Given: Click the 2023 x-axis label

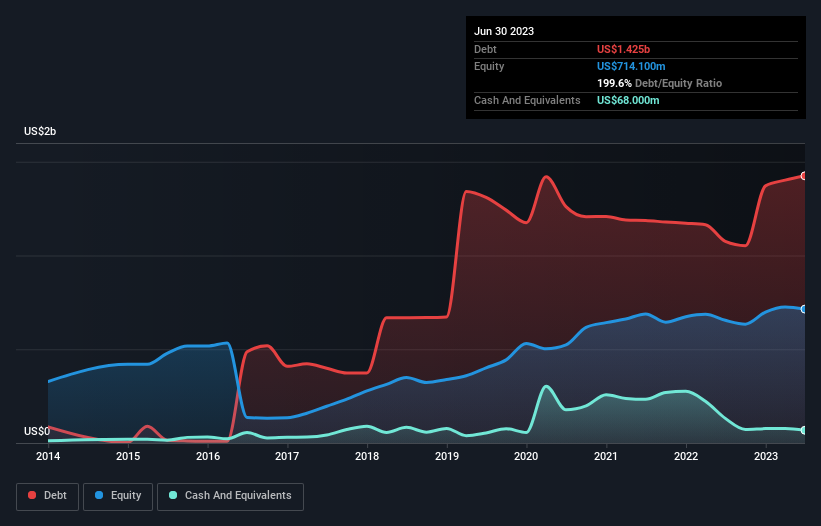Looking at the screenshot, I should point(765,456).
